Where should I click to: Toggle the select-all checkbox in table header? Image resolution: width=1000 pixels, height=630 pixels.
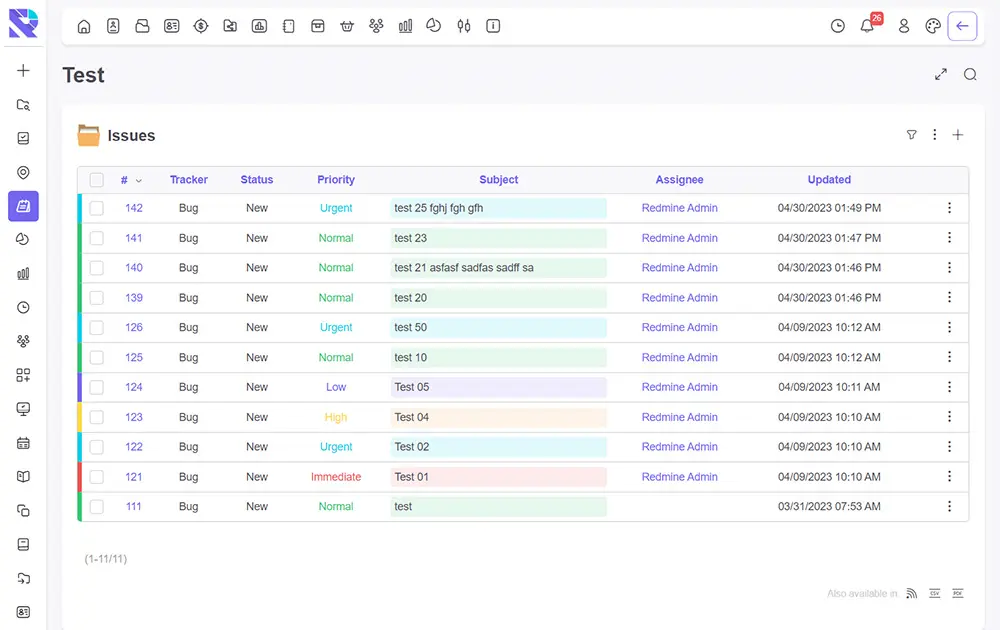coord(96,180)
